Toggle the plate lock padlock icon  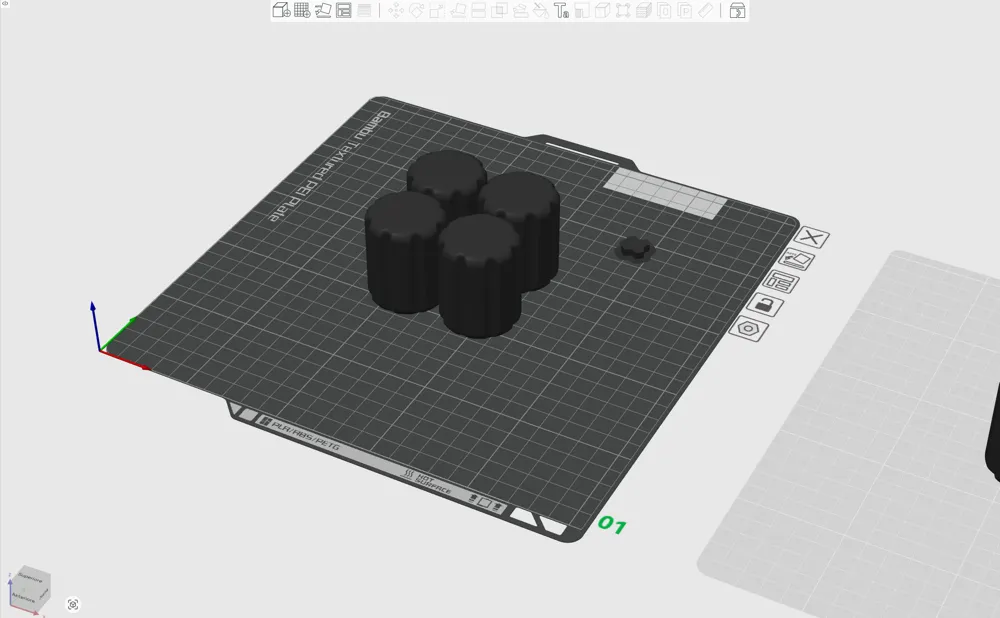[x=765, y=304]
